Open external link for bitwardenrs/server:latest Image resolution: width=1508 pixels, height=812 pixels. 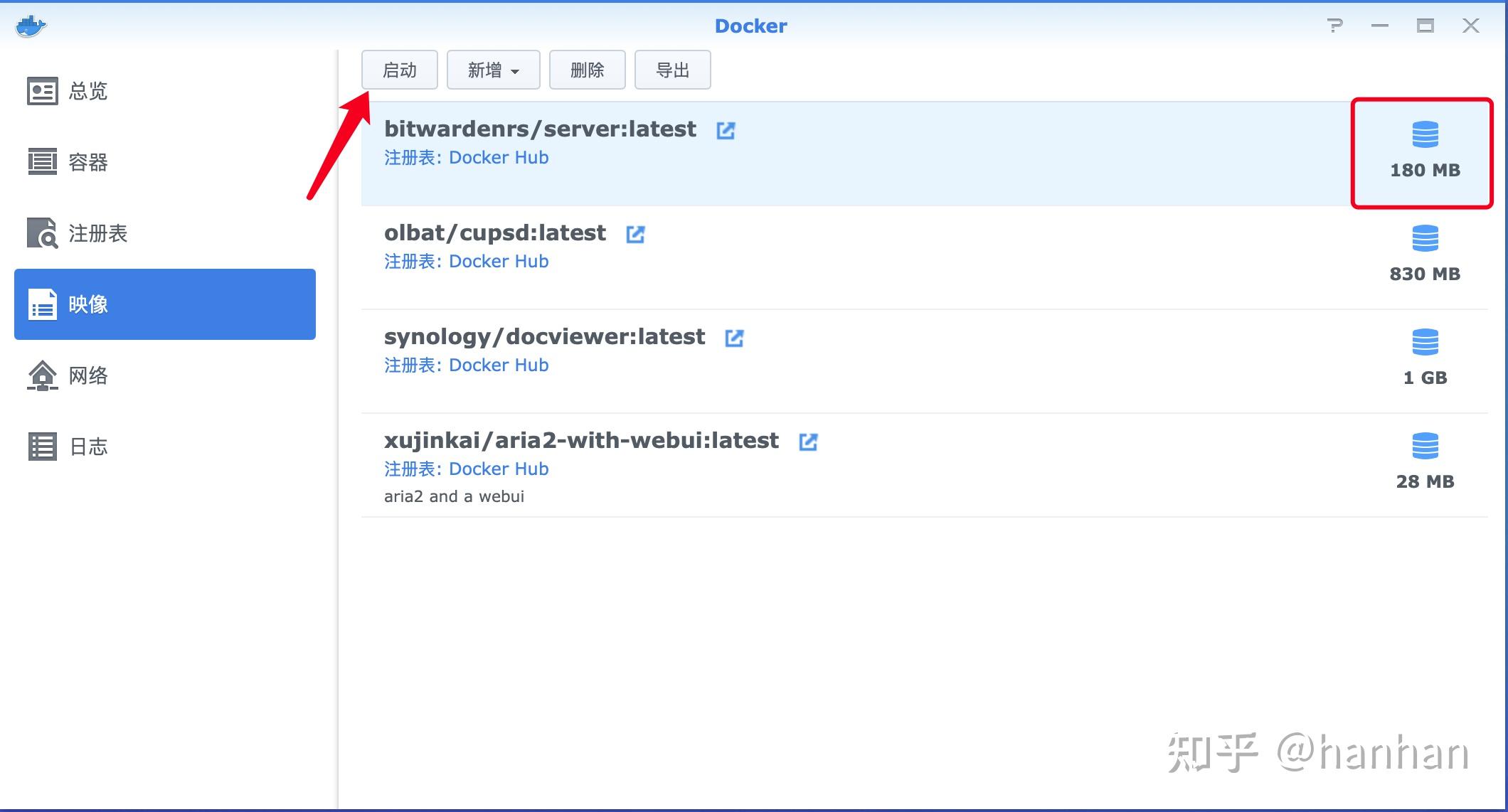[x=726, y=130]
